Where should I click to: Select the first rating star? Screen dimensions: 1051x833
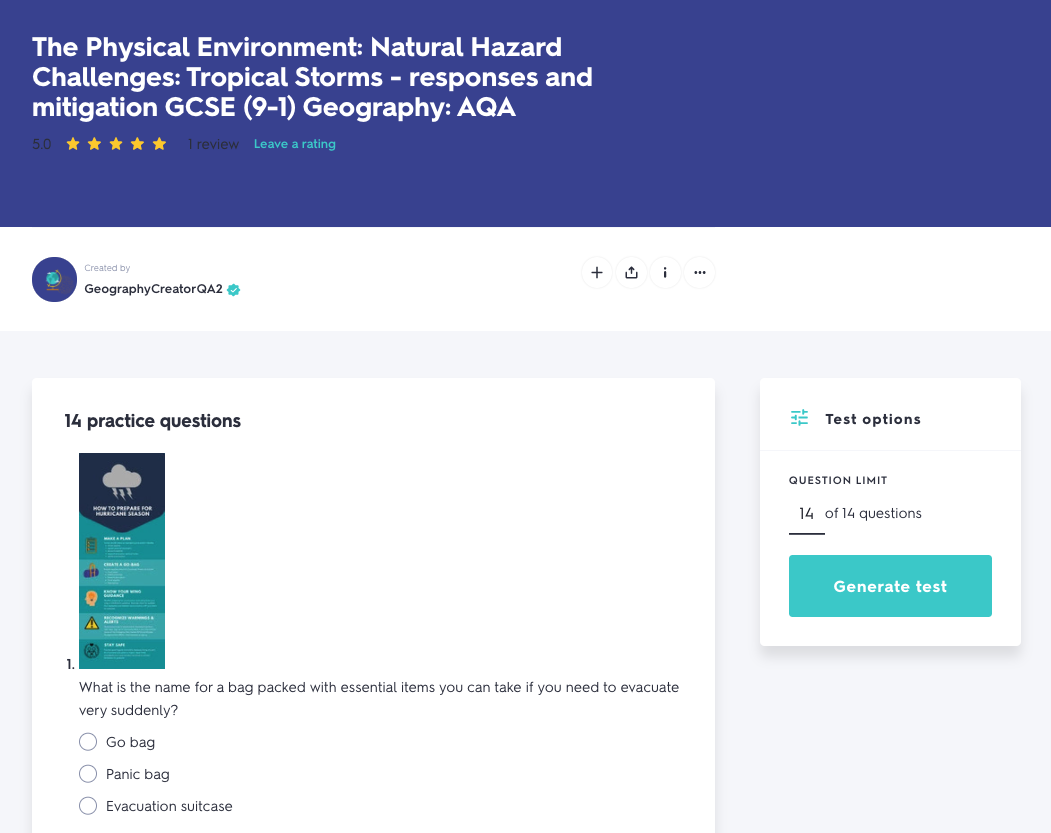[72, 143]
